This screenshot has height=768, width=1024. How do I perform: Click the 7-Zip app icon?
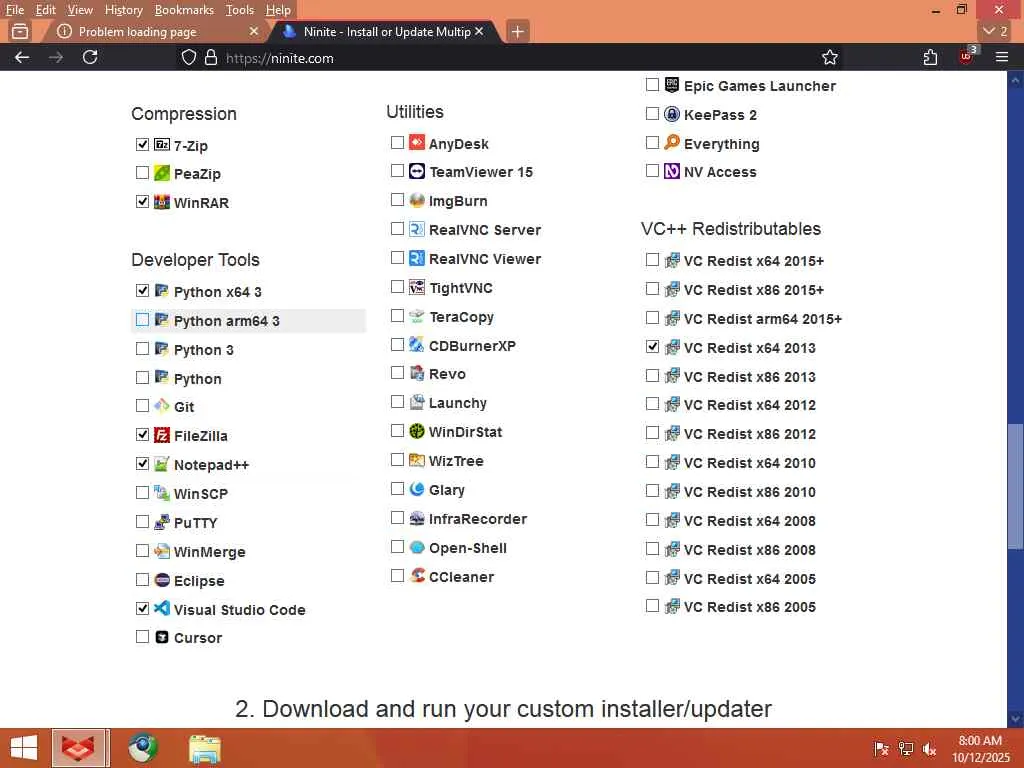coord(162,145)
